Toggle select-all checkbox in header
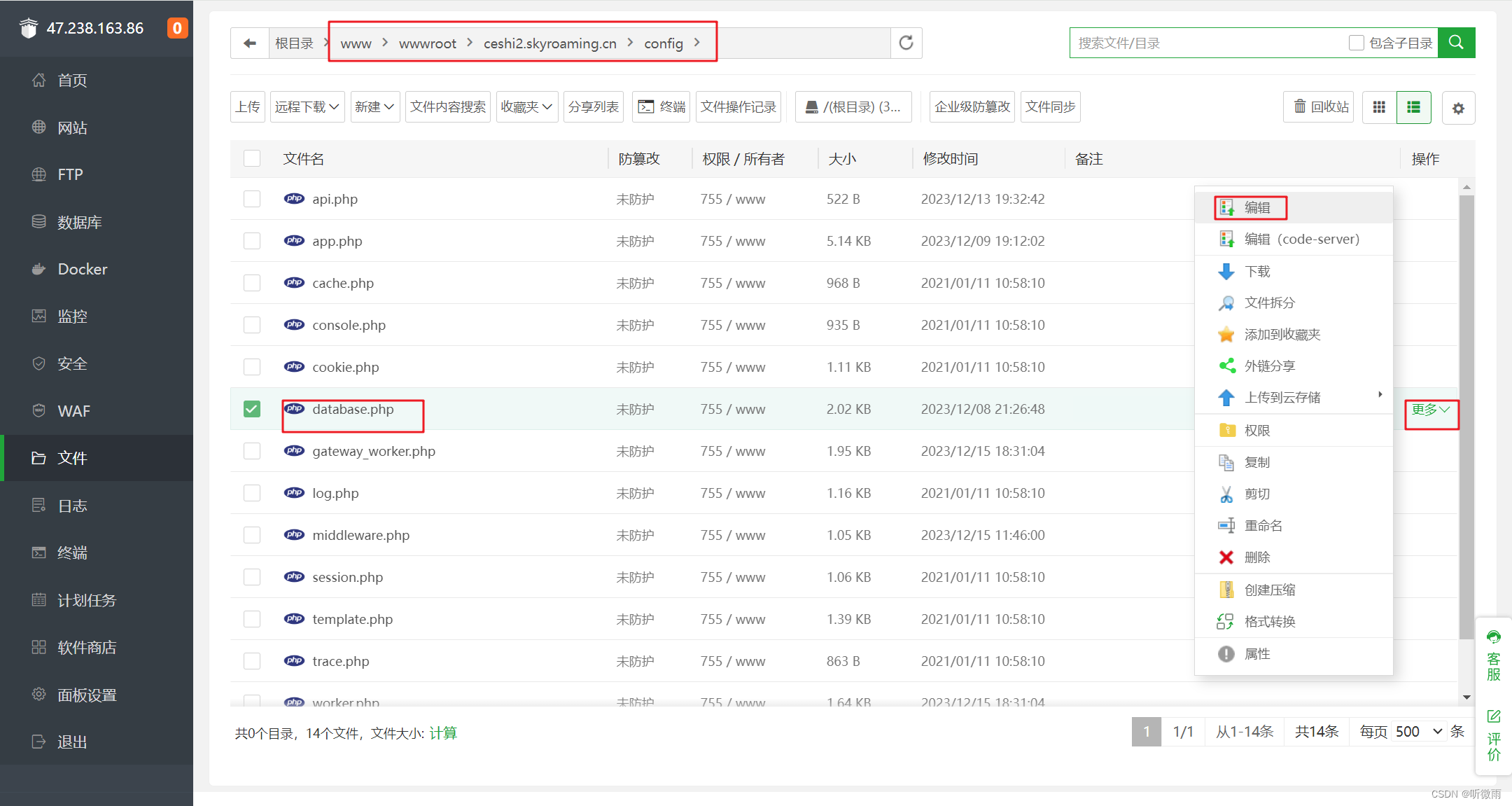The height and width of the screenshot is (806, 1512). [x=252, y=158]
